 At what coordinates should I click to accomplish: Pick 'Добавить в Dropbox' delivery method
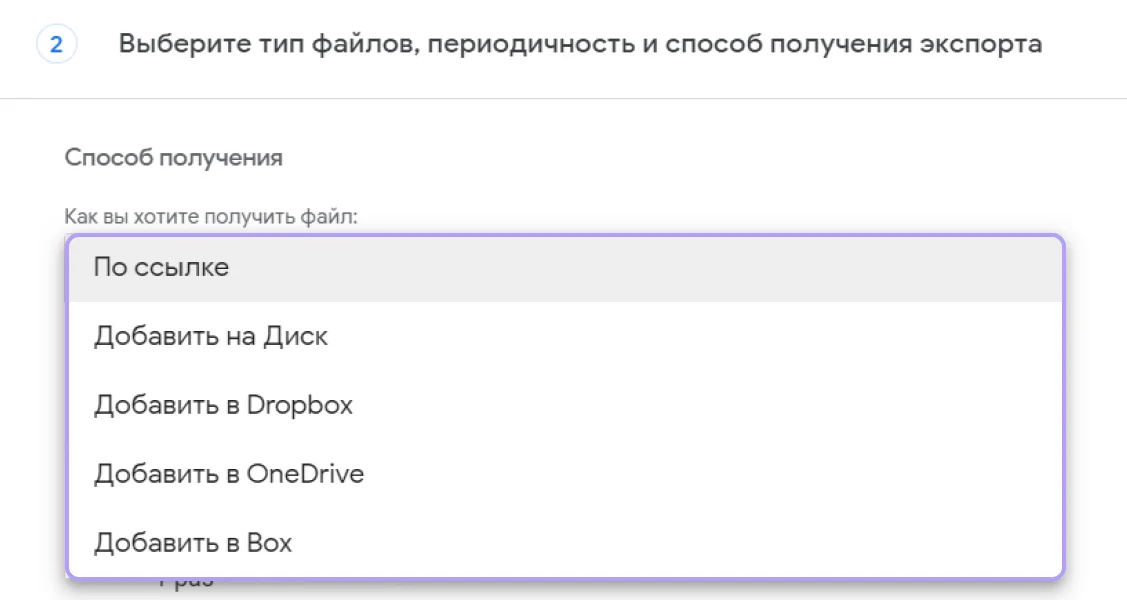coord(223,405)
